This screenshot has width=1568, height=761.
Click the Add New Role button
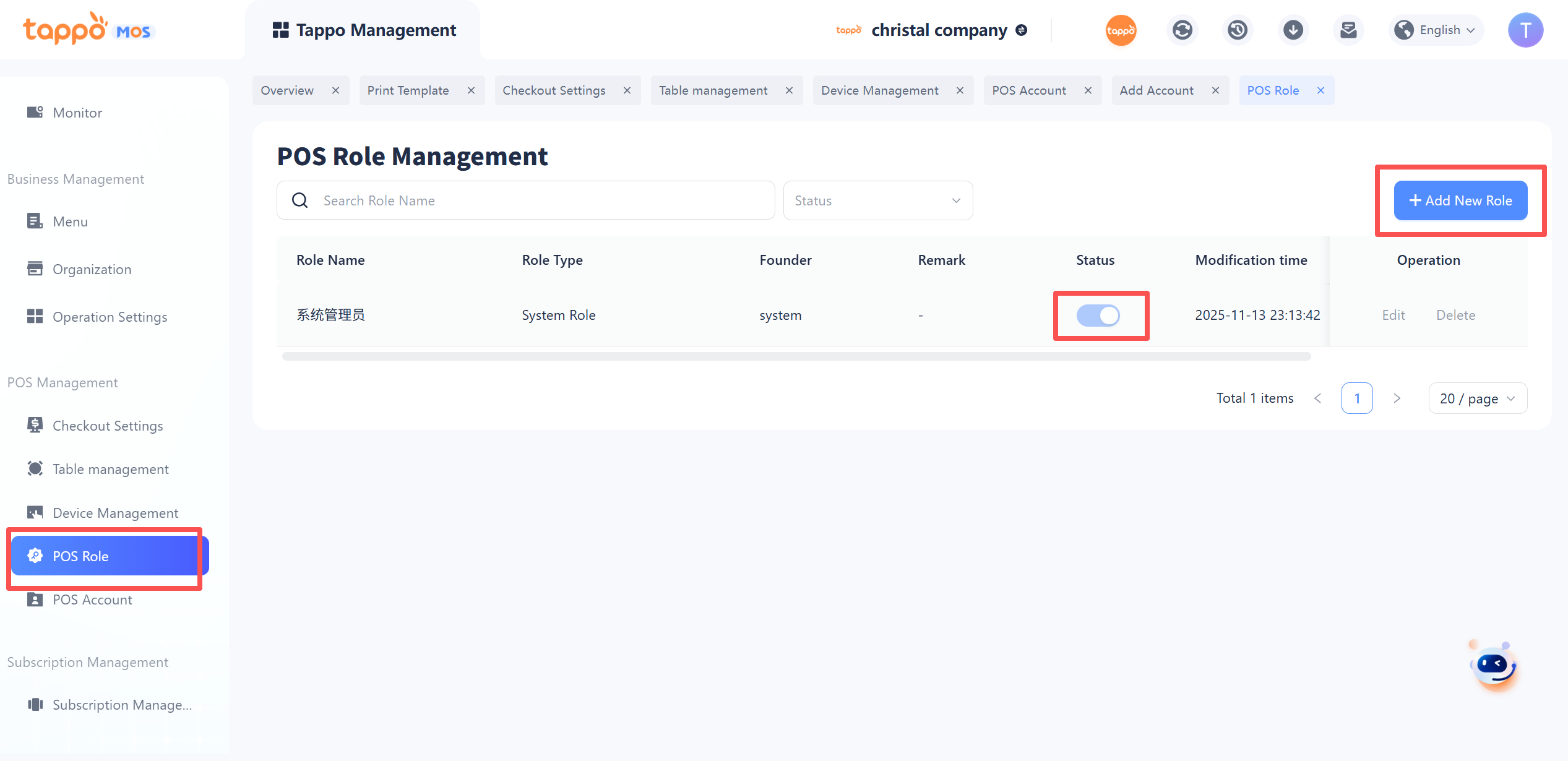1460,200
